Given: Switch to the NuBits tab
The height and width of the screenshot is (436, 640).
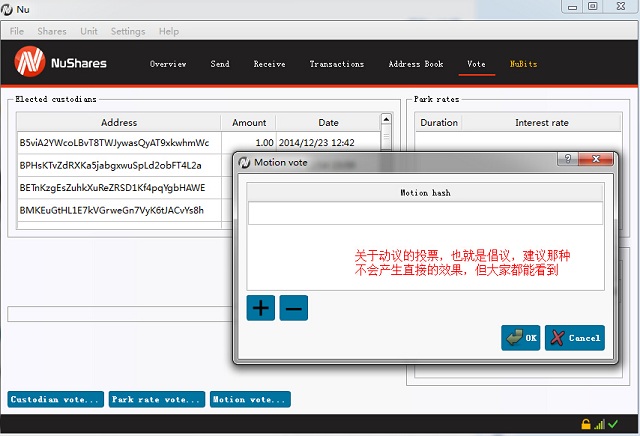Looking at the screenshot, I should pos(523,64).
